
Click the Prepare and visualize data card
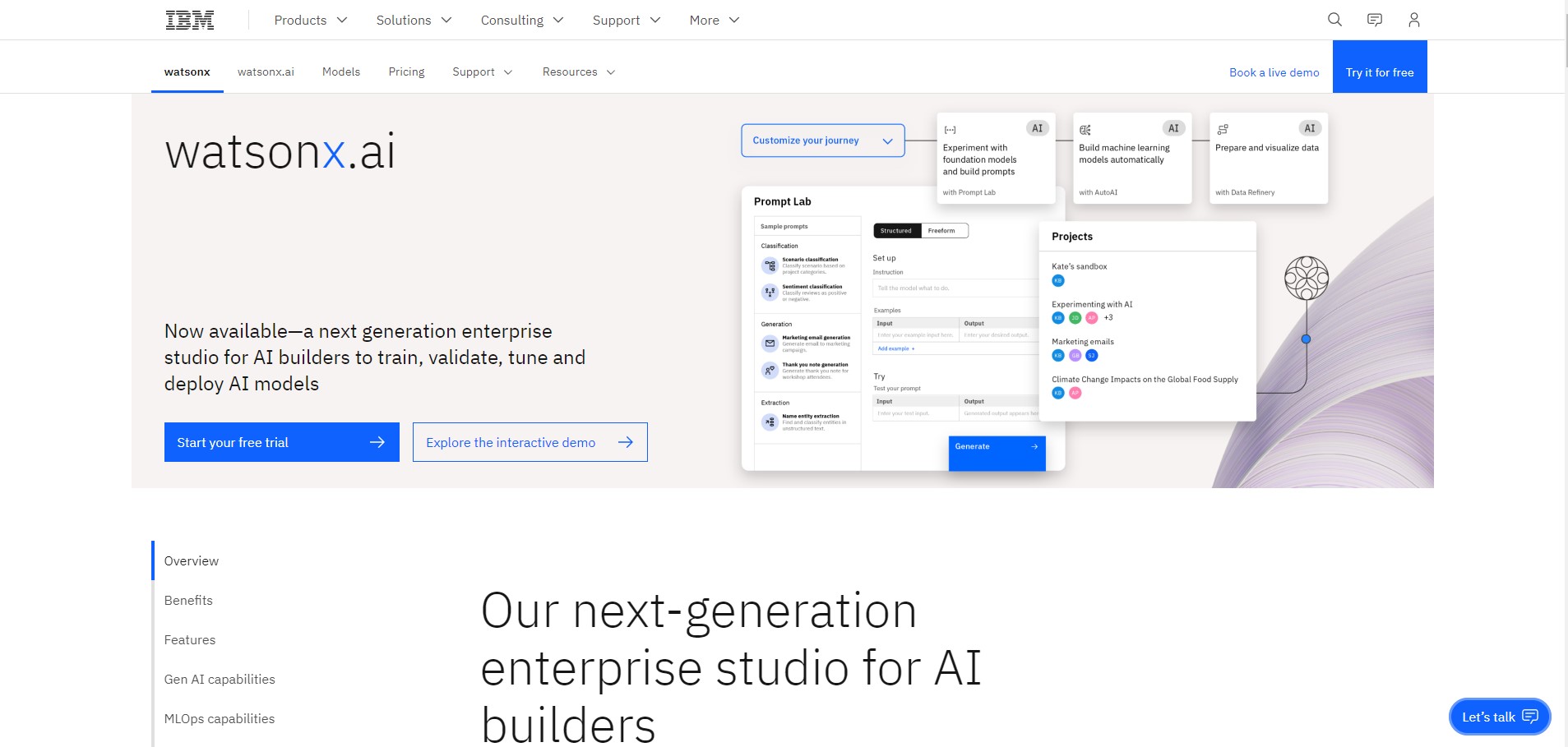coord(1269,159)
